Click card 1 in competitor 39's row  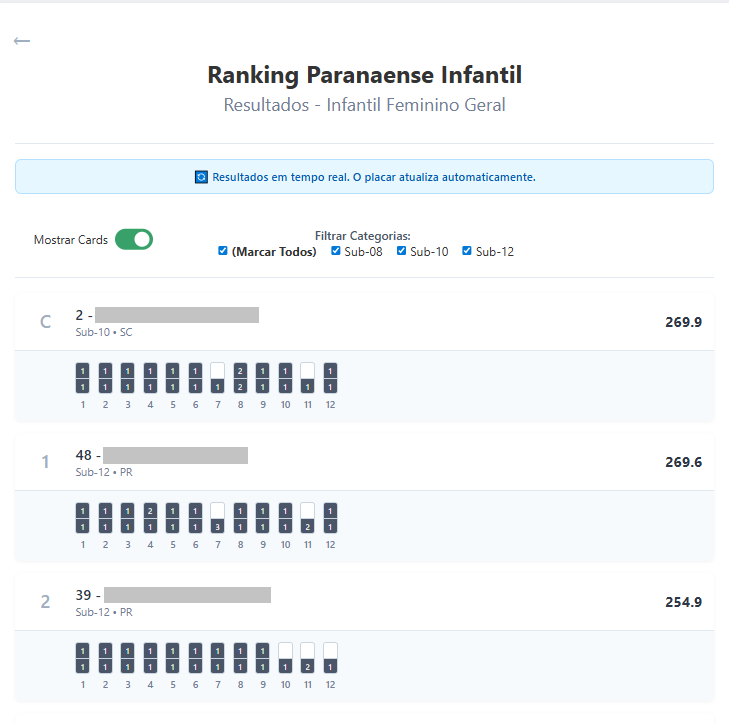tap(82, 658)
